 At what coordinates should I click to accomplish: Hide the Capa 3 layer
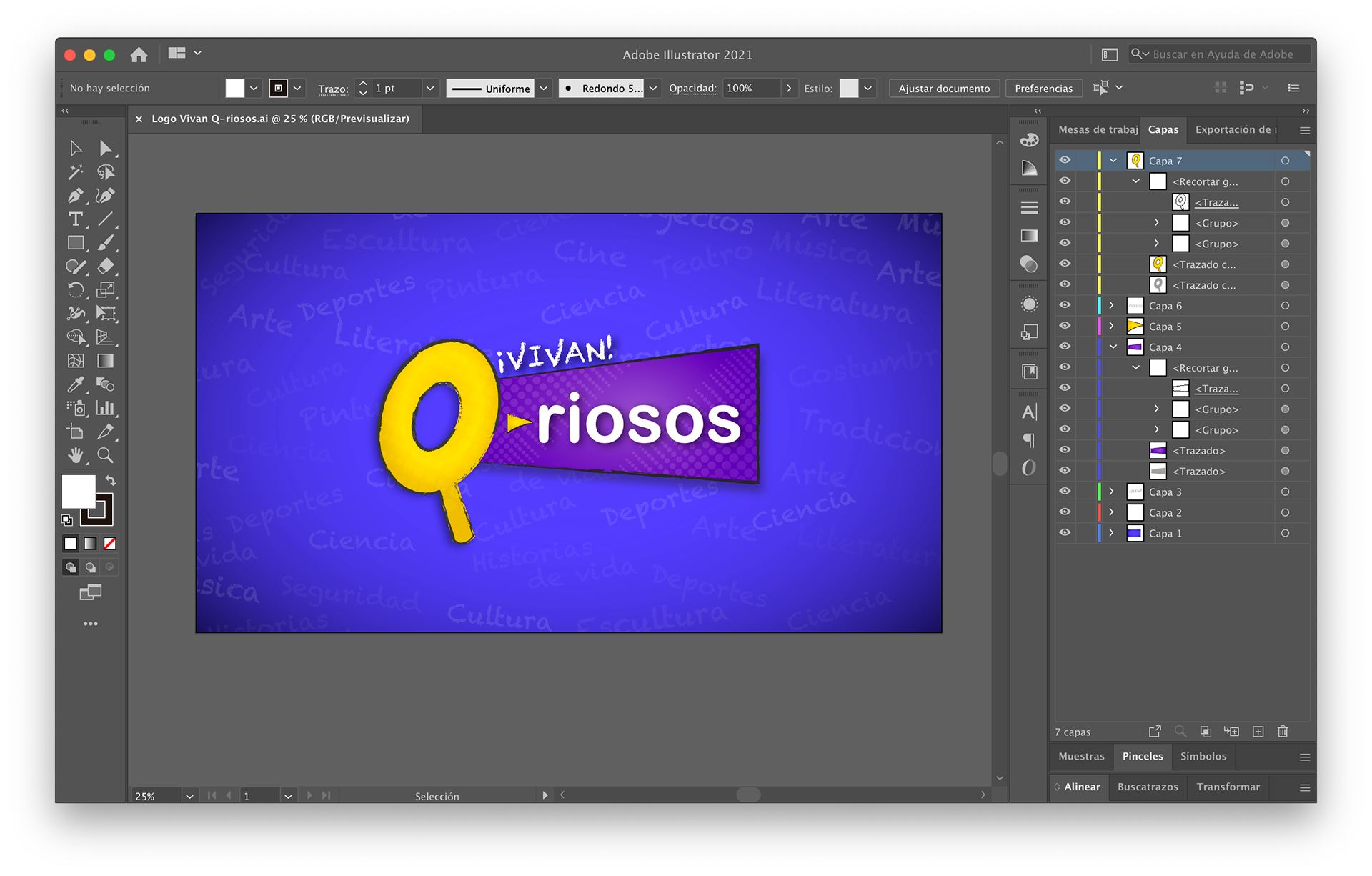click(1065, 492)
